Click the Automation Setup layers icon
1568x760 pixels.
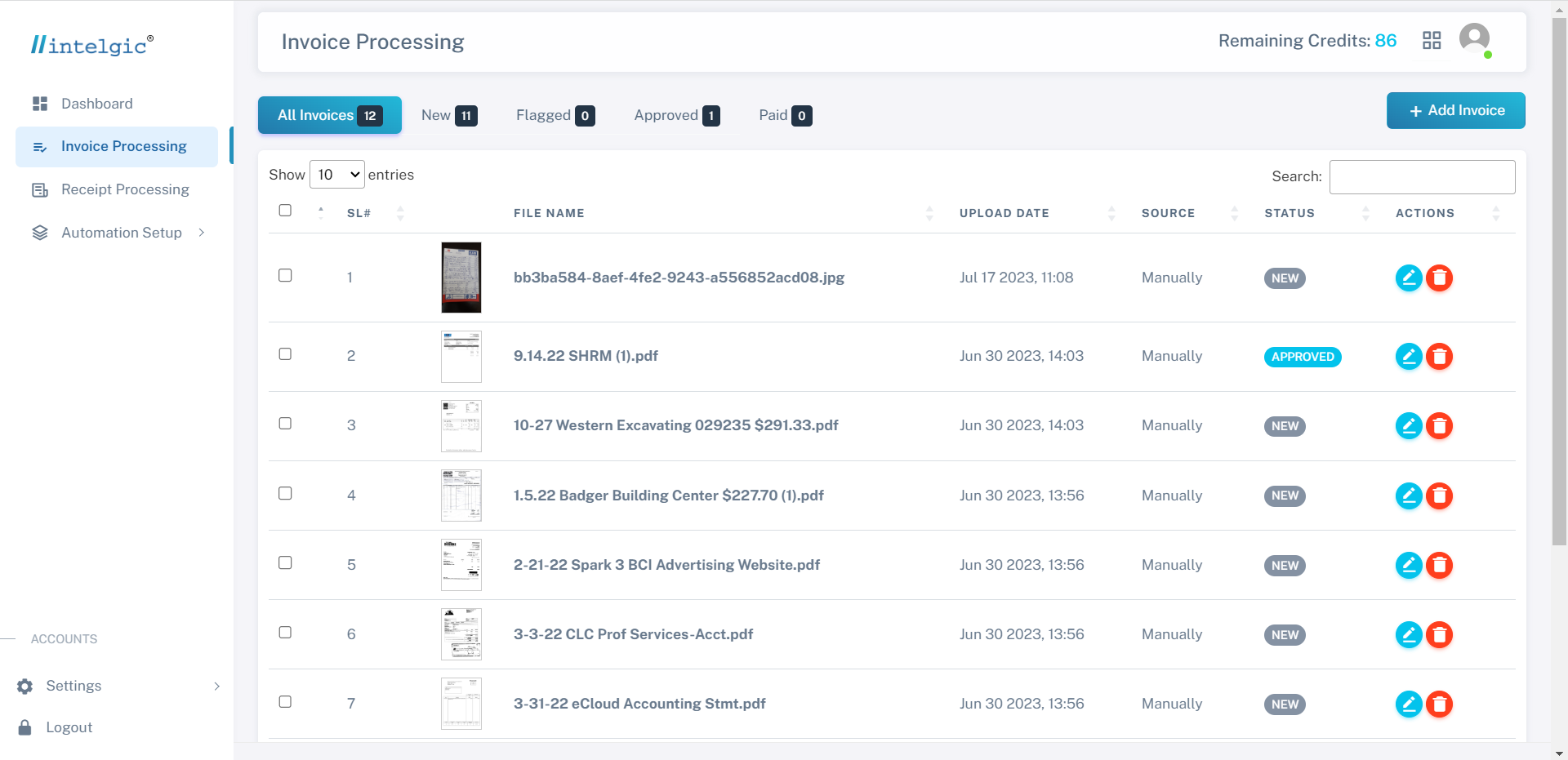point(39,232)
